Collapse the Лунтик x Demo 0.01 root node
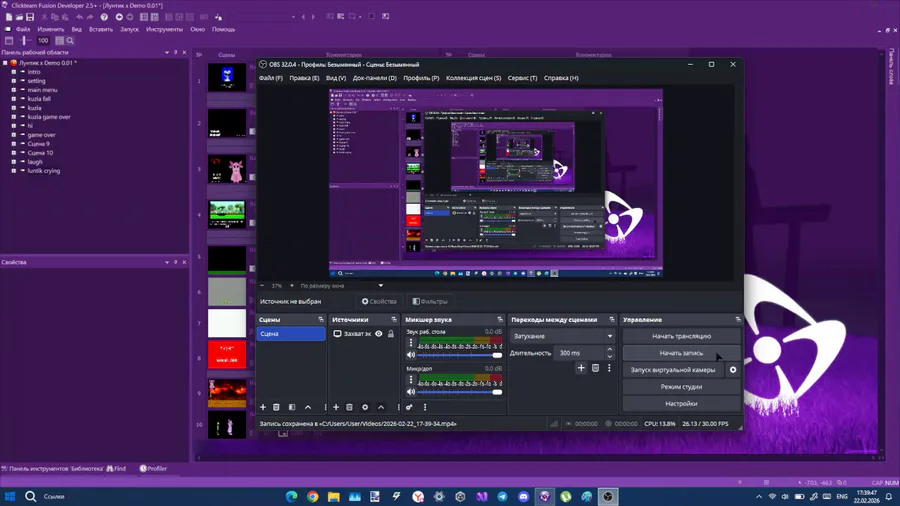The width and height of the screenshot is (900, 506). point(5,63)
